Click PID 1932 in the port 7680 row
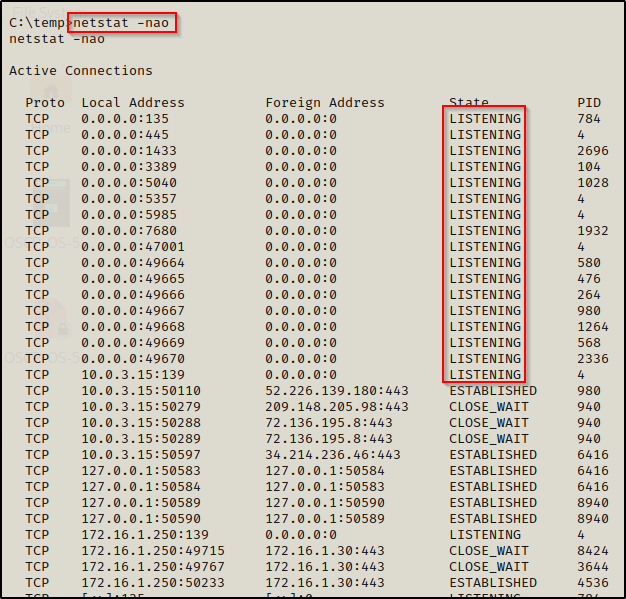The width and height of the screenshot is (626, 599). tap(593, 230)
